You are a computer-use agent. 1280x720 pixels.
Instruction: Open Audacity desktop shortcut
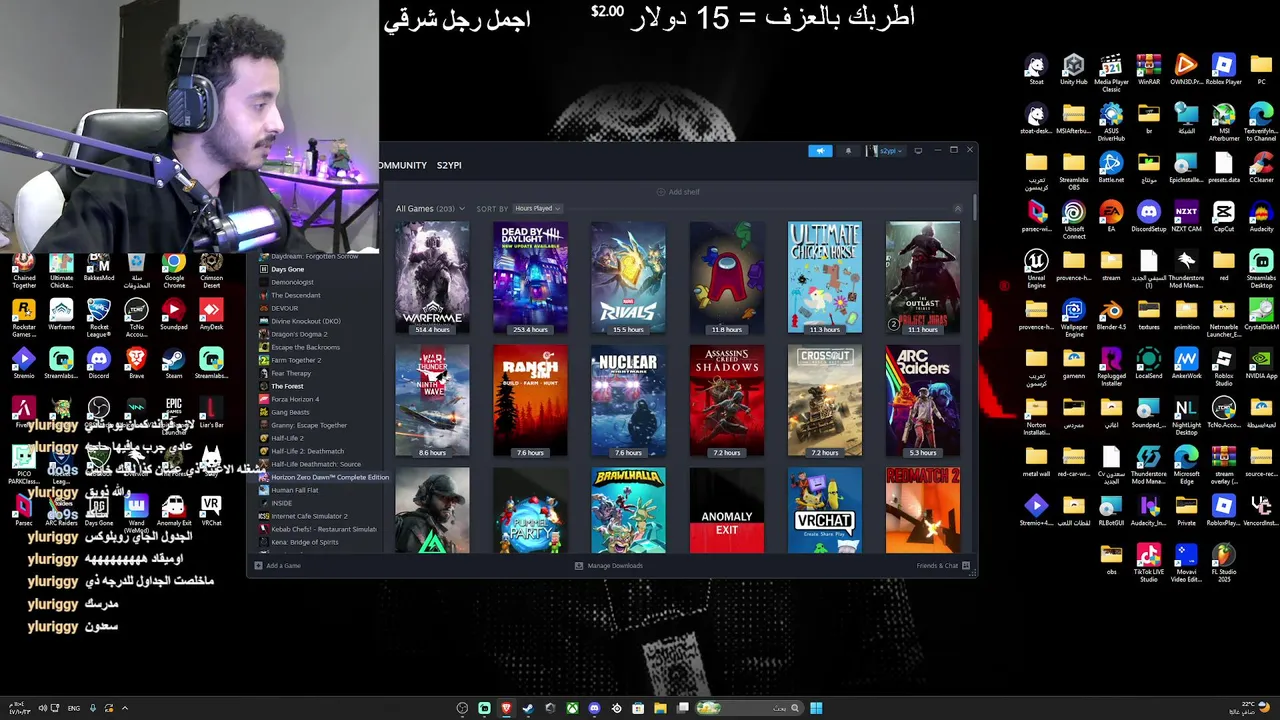click(1261, 216)
